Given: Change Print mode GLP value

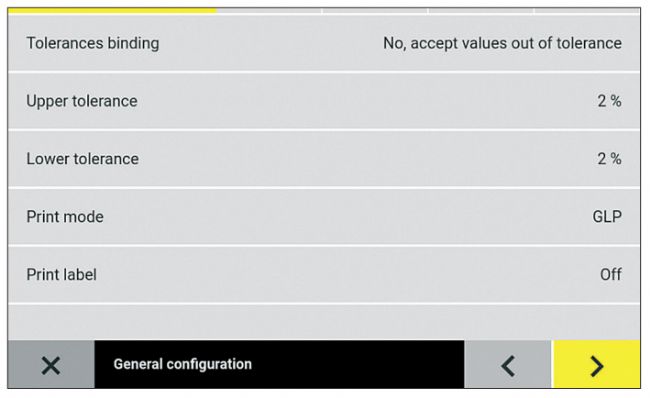Looking at the screenshot, I should click(x=607, y=216).
